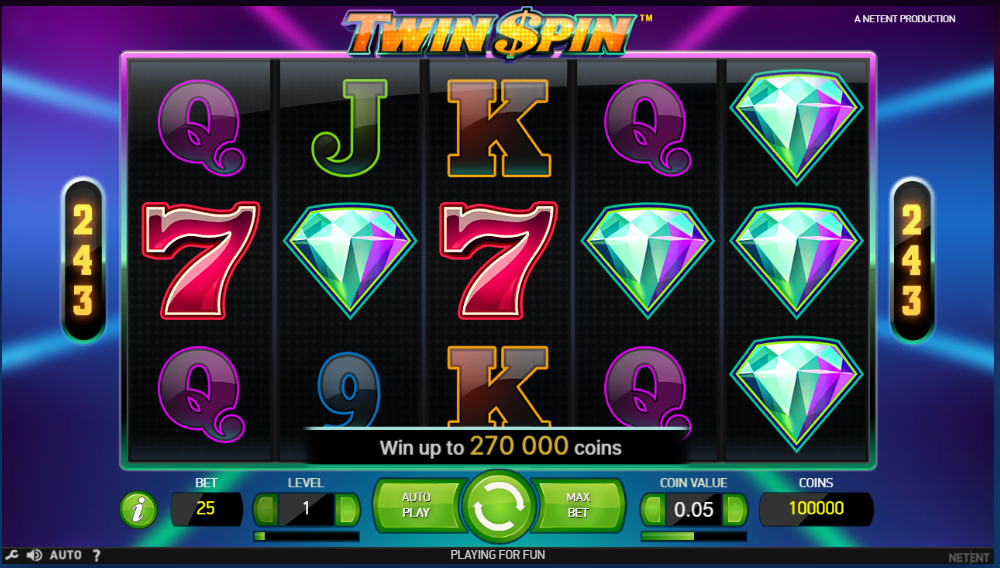The image size is (1000, 568).
Task: Click the AUTO PLAY button
Action: (417, 504)
